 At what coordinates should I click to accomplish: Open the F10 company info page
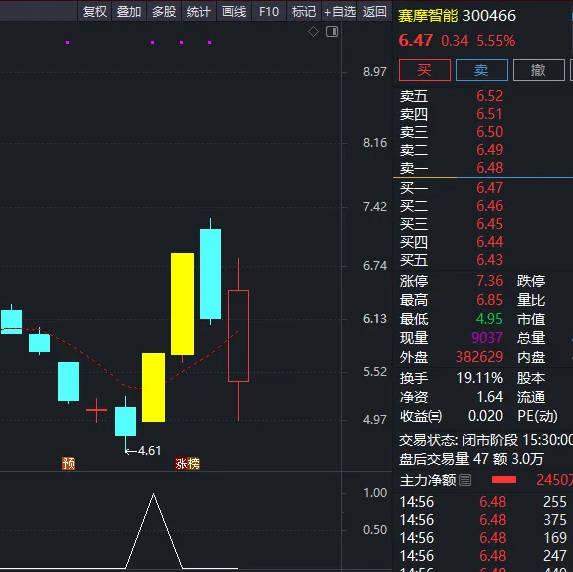pyautogui.click(x=269, y=12)
